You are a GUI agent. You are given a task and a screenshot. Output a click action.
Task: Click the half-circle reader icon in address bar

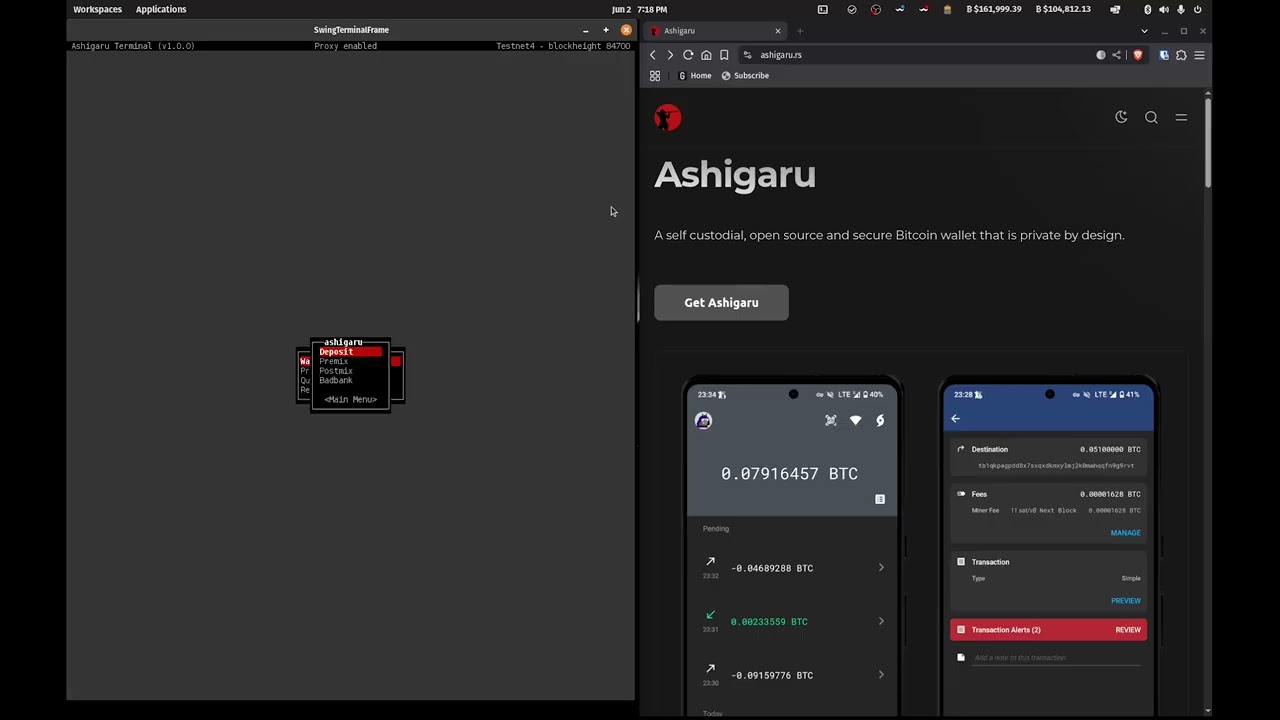[x=1101, y=55]
